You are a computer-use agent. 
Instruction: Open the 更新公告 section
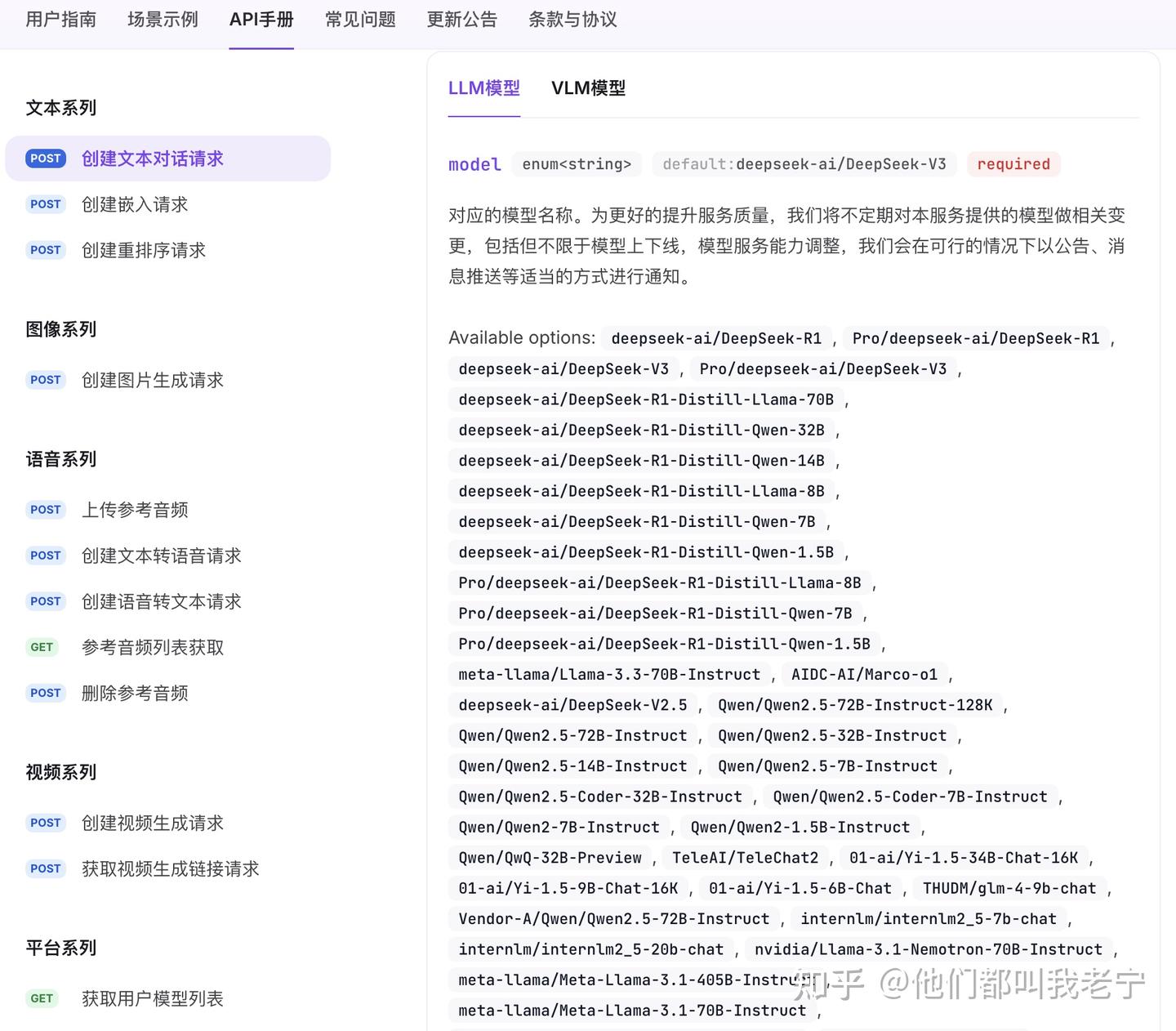pyautogui.click(x=463, y=20)
